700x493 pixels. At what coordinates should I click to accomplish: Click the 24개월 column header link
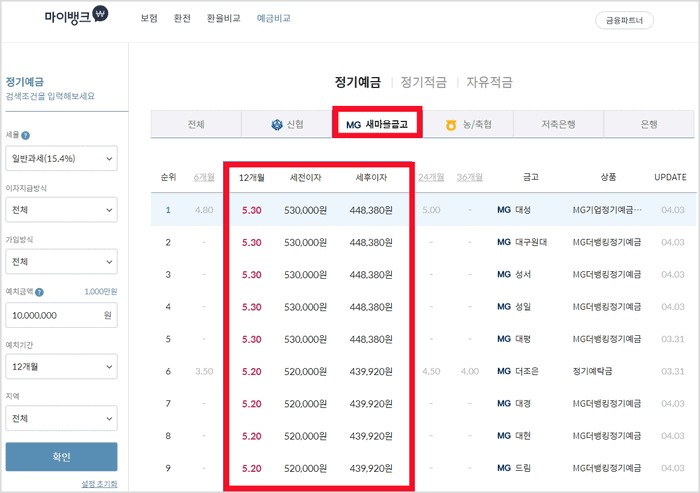431,177
